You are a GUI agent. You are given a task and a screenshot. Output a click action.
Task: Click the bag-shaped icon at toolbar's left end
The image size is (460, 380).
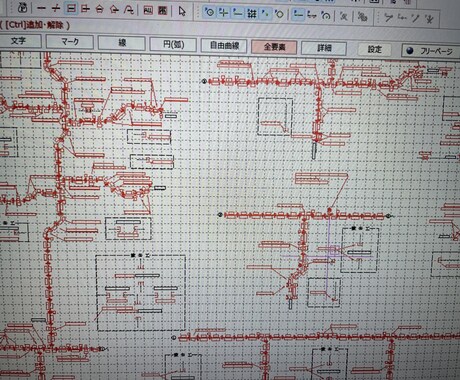tap(22, 7)
